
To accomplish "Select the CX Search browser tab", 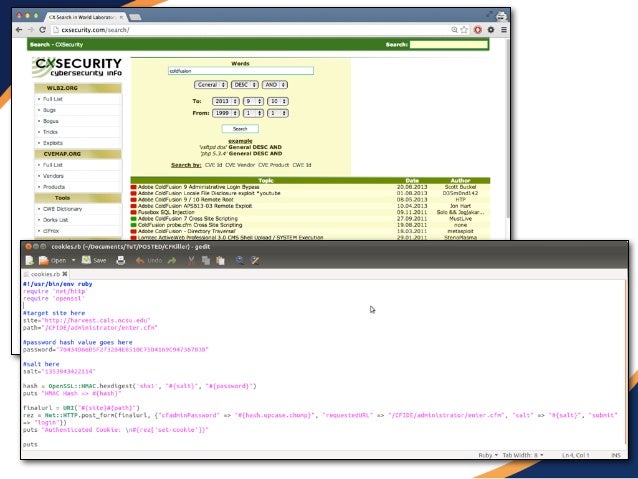I will pos(85,17).
